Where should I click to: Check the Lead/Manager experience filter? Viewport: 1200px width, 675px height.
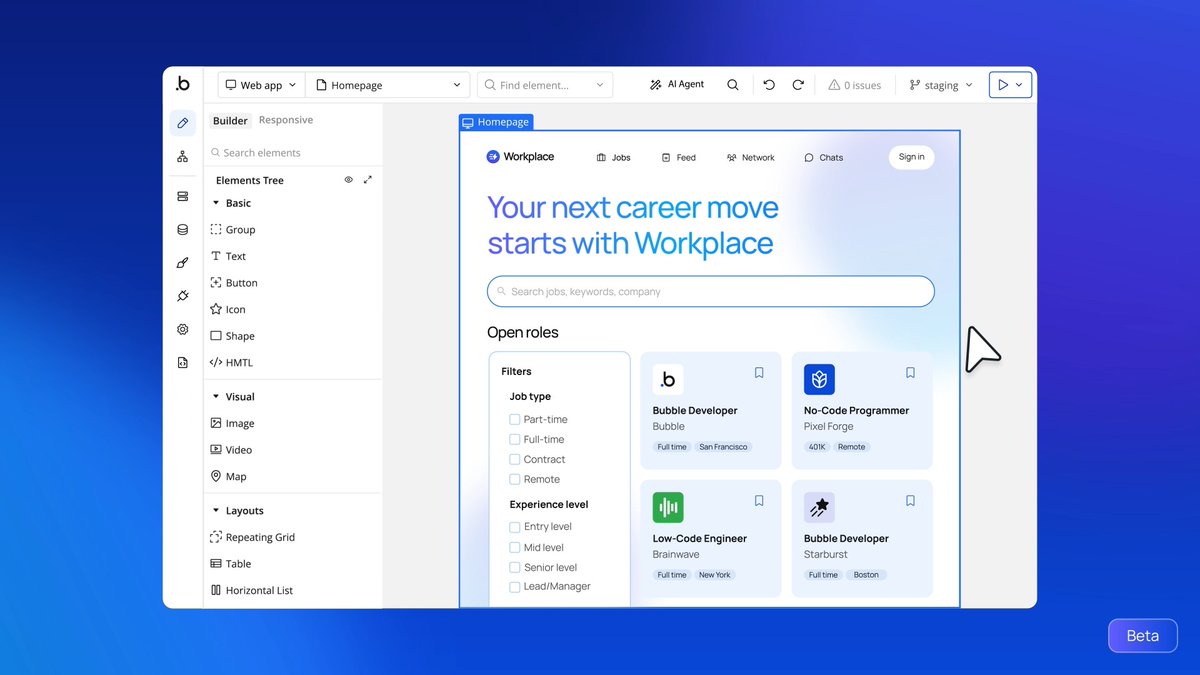click(515, 587)
